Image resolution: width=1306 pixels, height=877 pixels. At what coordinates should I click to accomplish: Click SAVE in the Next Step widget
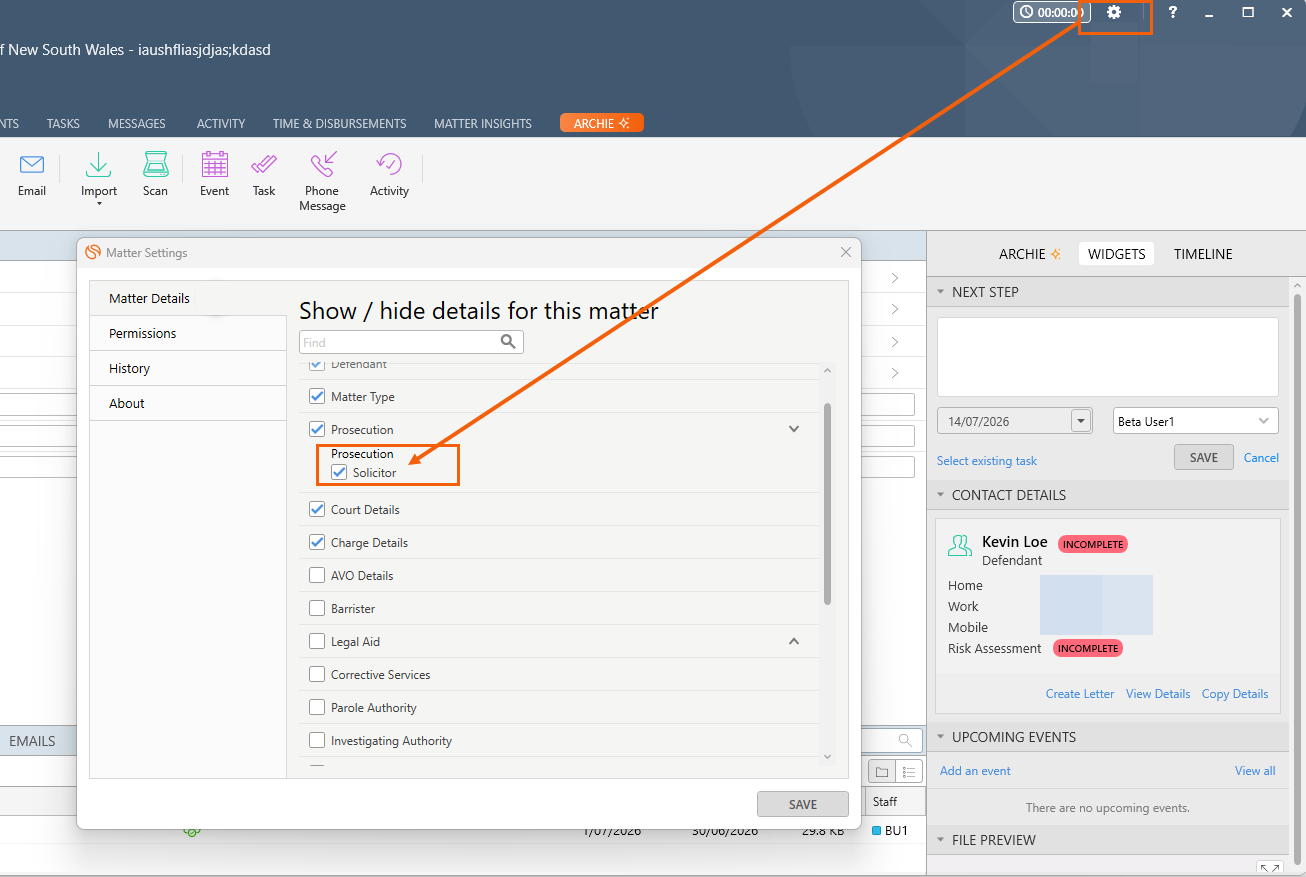click(1204, 457)
